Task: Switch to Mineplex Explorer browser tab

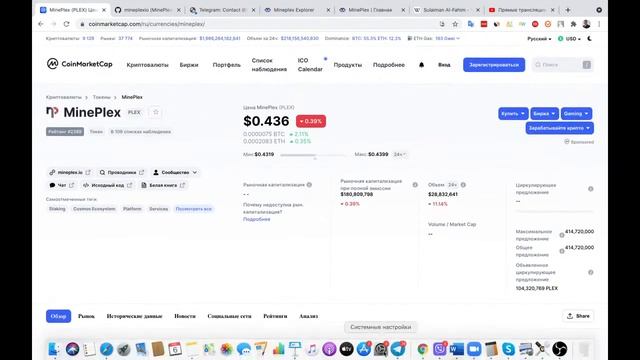Action: click(x=297, y=10)
